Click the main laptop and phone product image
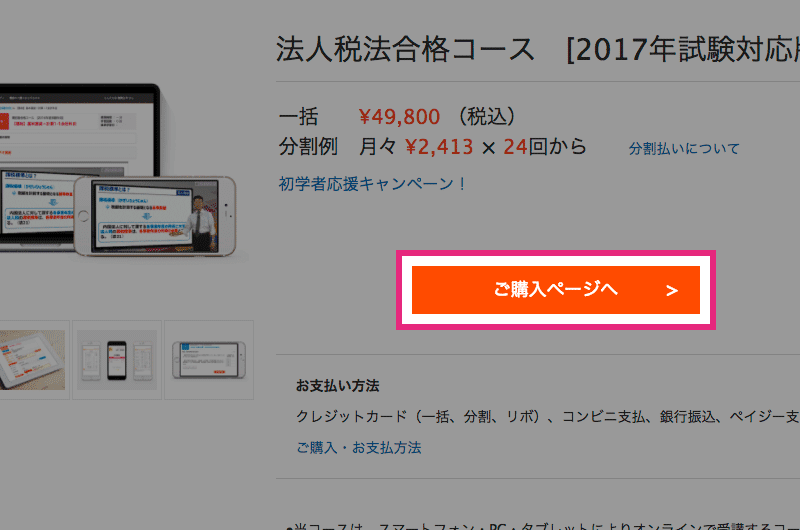The height and width of the screenshot is (530, 800). click(x=118, y=171)
